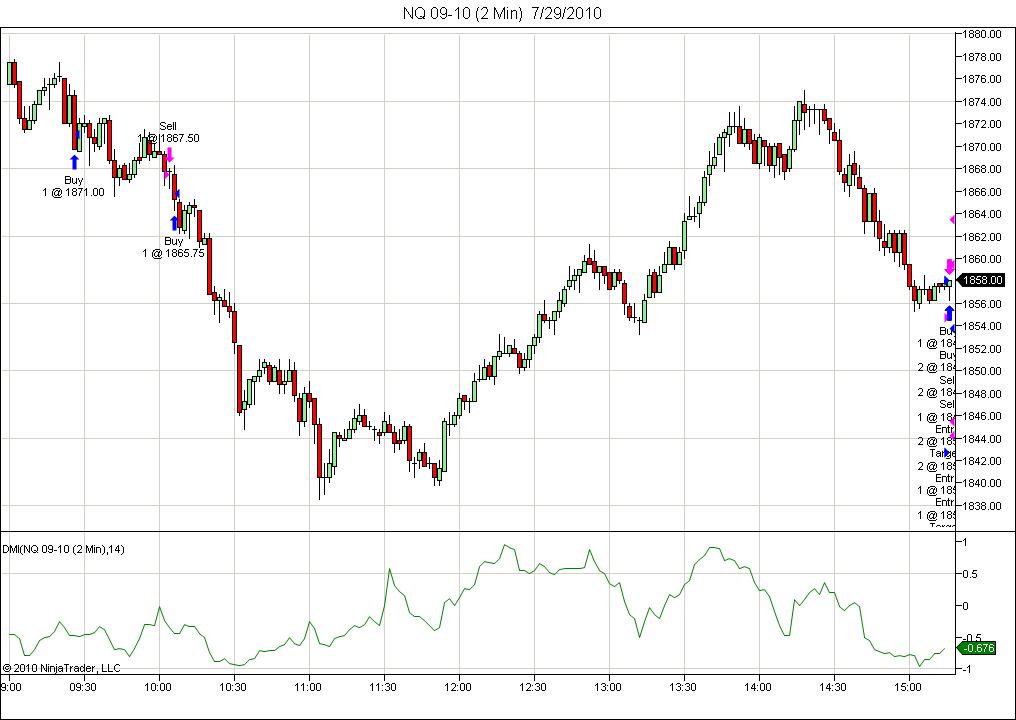Select the magenta diamond marker near 1864.00
Screen dimensions: 1016x720
tap(952, 220)
